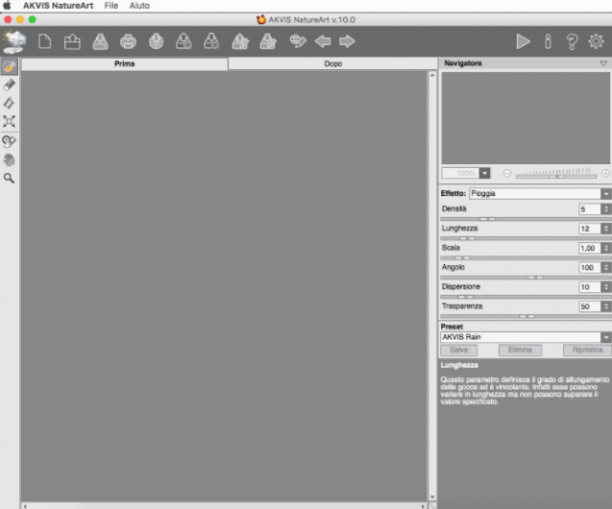
Task: Click the canvas vertical scrollbar down arrow
Action: pos(432,497)
